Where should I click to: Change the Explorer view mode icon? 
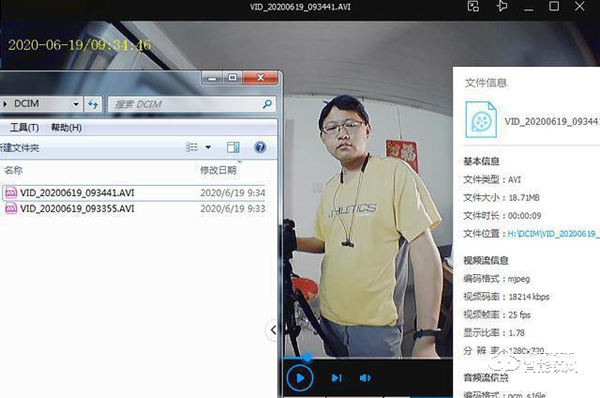pos(192,147)
